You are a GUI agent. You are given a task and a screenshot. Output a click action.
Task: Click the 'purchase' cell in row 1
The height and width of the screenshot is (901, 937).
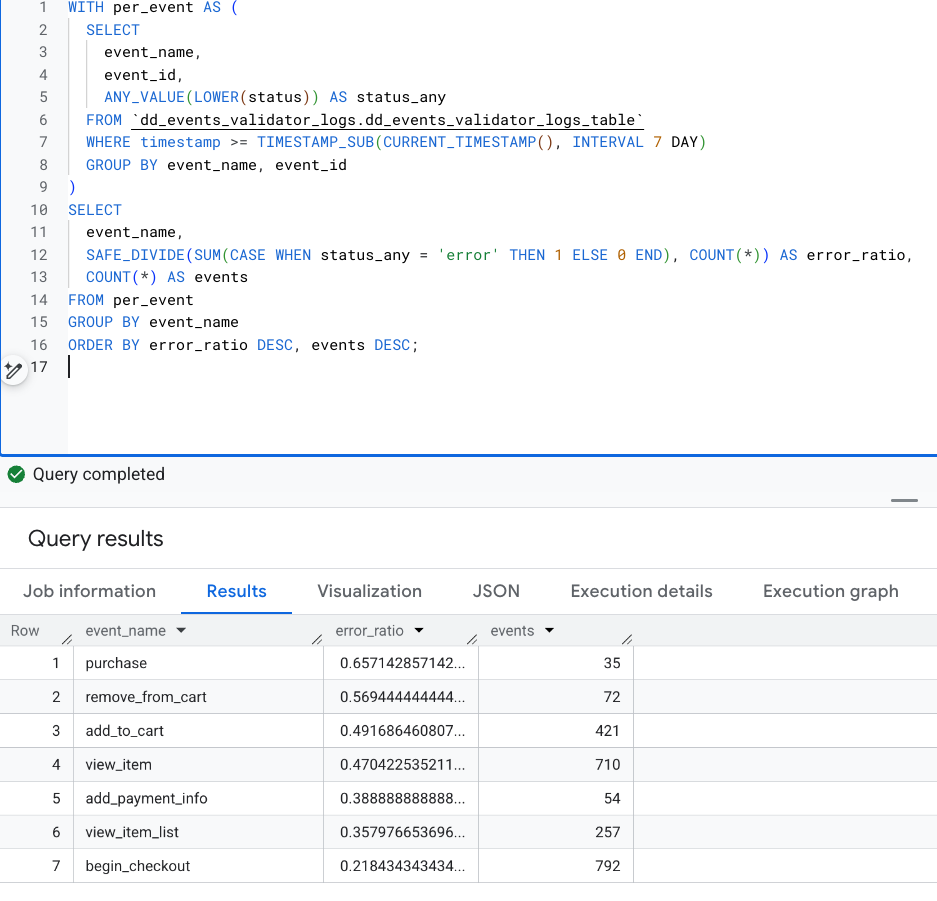pos(198,663)
